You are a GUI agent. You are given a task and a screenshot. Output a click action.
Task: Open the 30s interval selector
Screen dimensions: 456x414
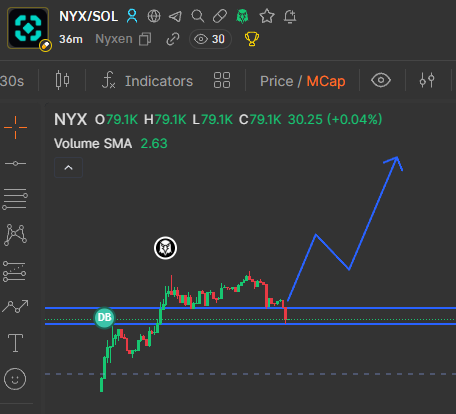(12, 81)
